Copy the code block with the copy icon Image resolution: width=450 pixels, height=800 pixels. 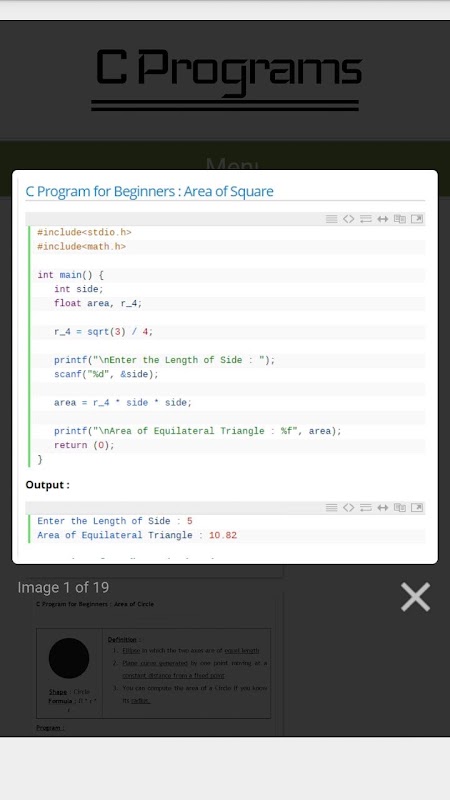tap(399, 219)
